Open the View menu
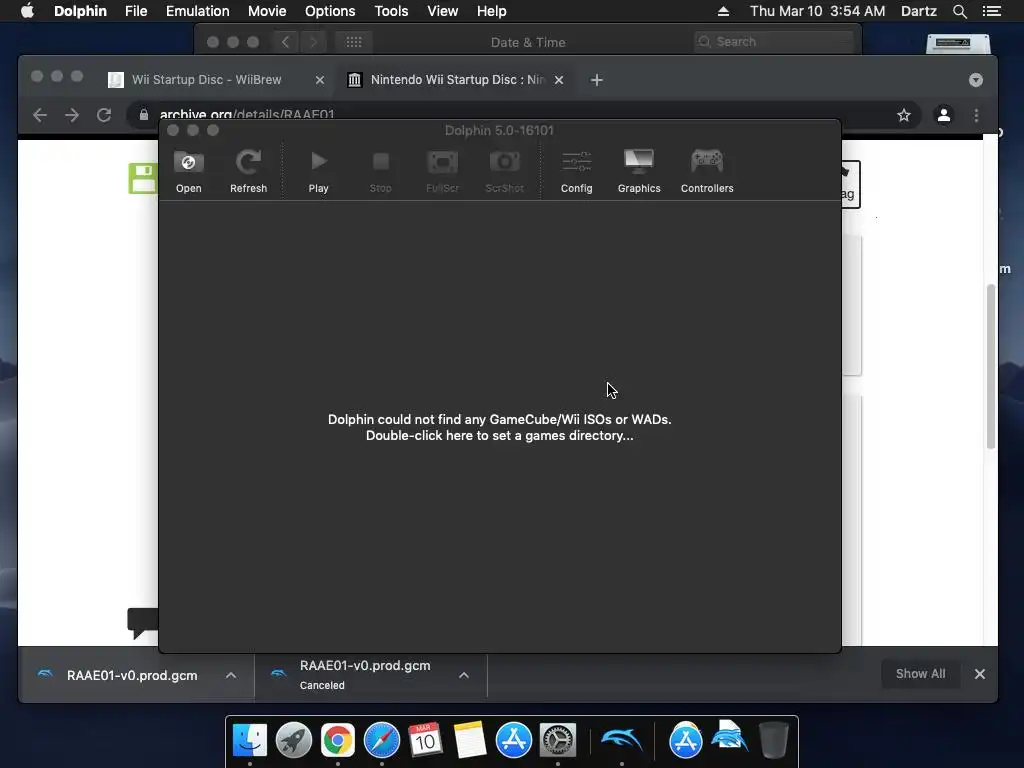The image size is (1024, 768). 442,11
